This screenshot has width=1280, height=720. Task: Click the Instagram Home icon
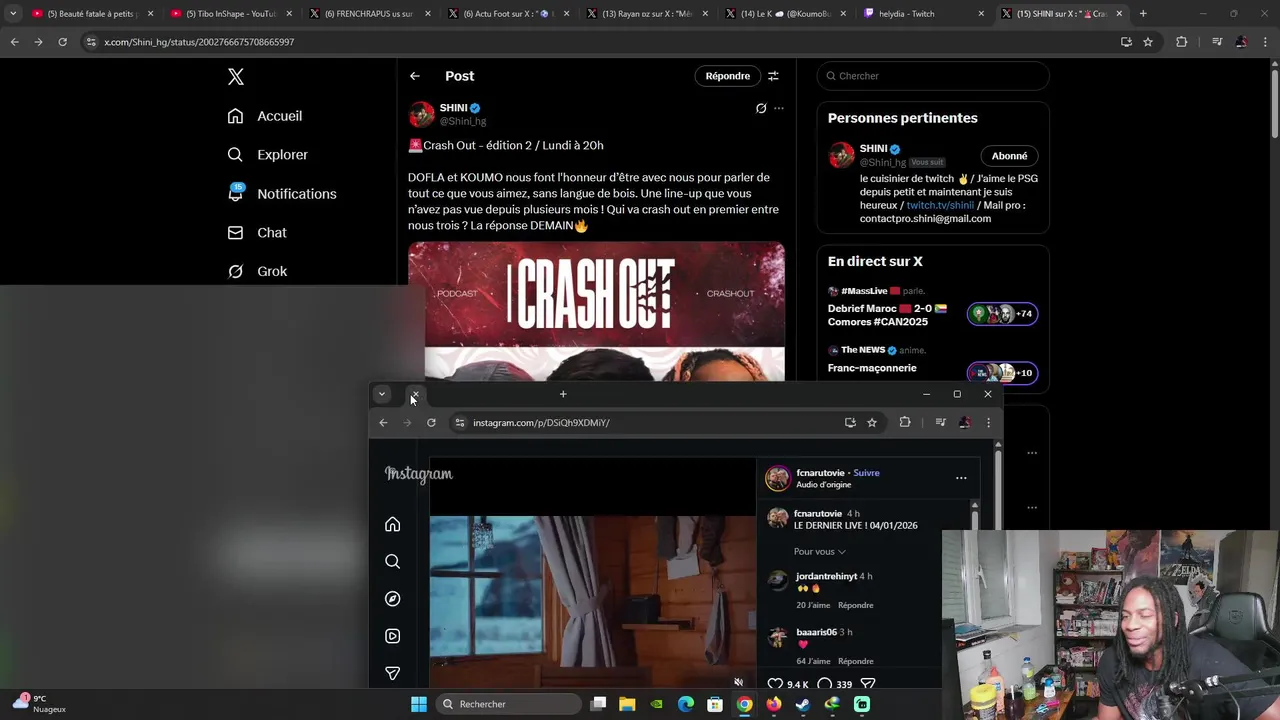[392, 524]
